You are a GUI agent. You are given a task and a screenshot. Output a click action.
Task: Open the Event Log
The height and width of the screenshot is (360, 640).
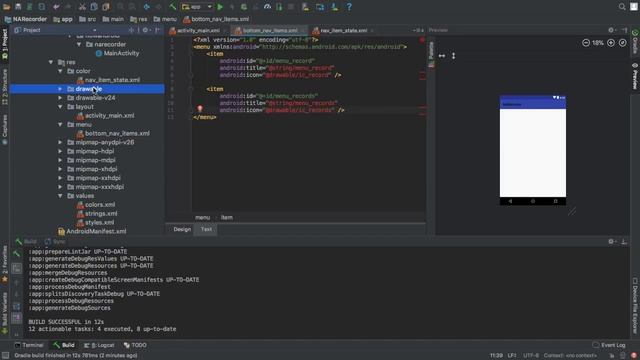click(609, 345)
